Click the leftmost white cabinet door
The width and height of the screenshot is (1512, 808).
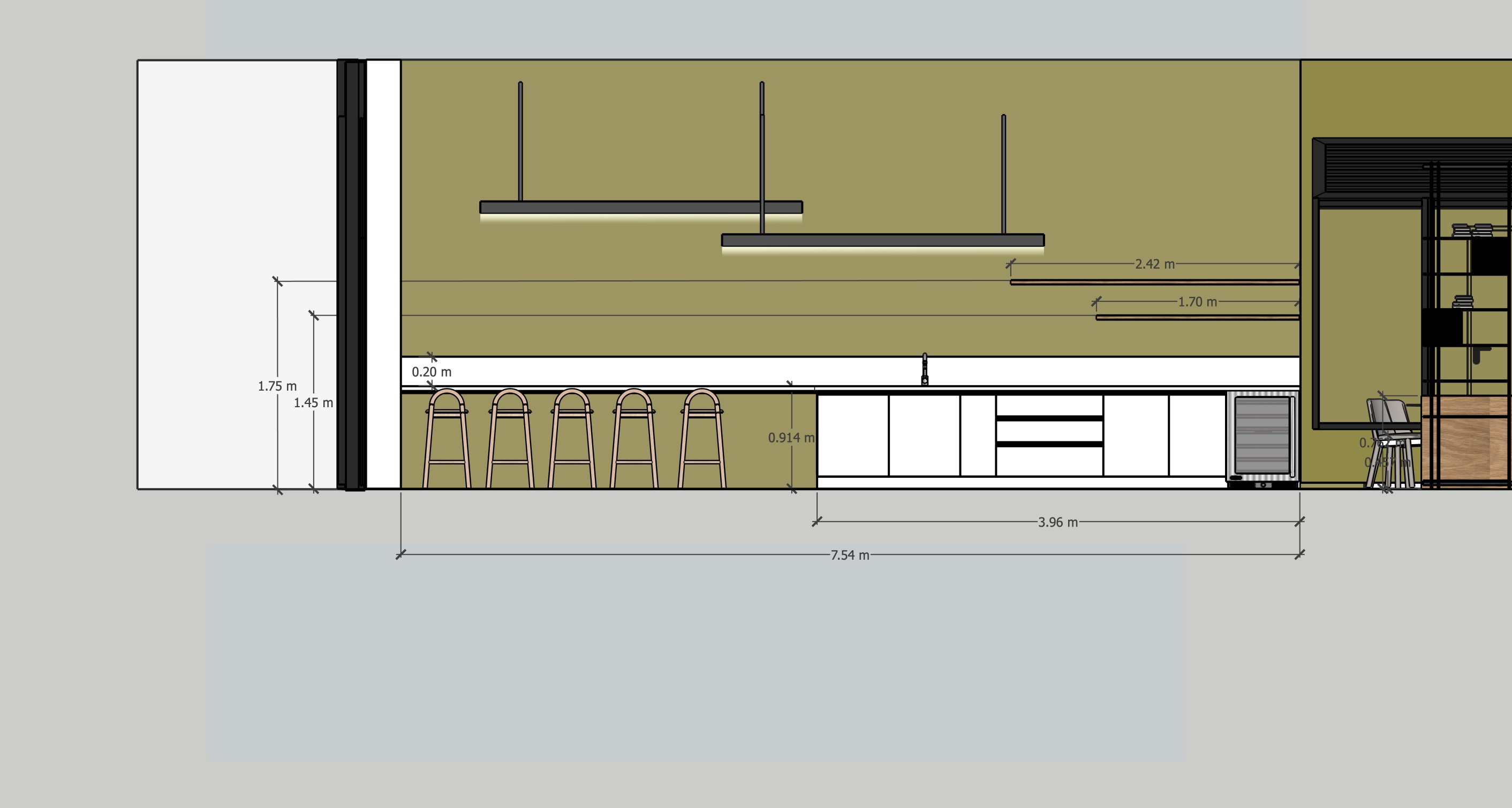(x=853, y=436)
